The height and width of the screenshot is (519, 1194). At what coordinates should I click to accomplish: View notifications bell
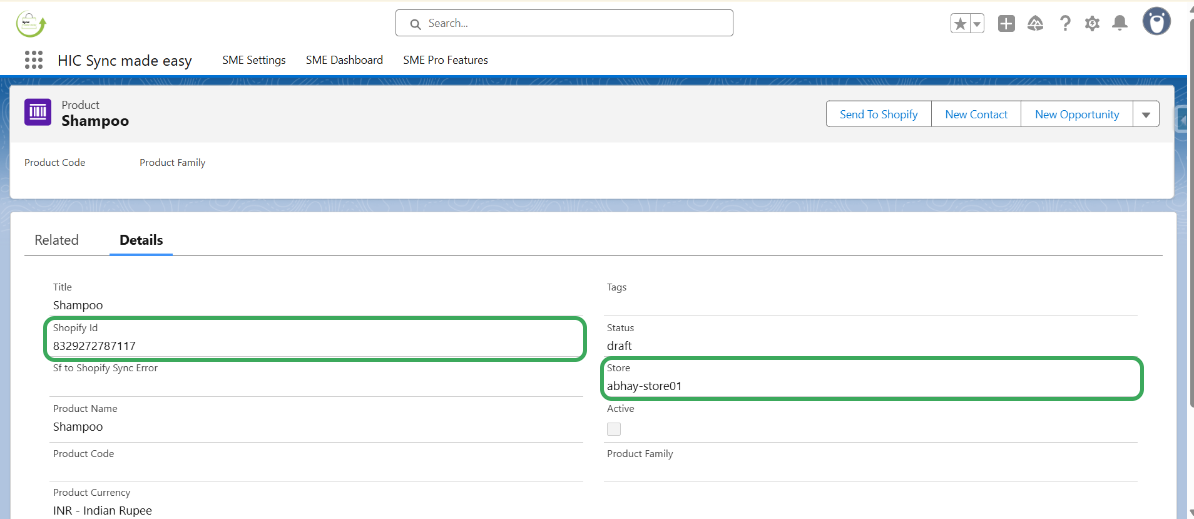(1120, 24)
